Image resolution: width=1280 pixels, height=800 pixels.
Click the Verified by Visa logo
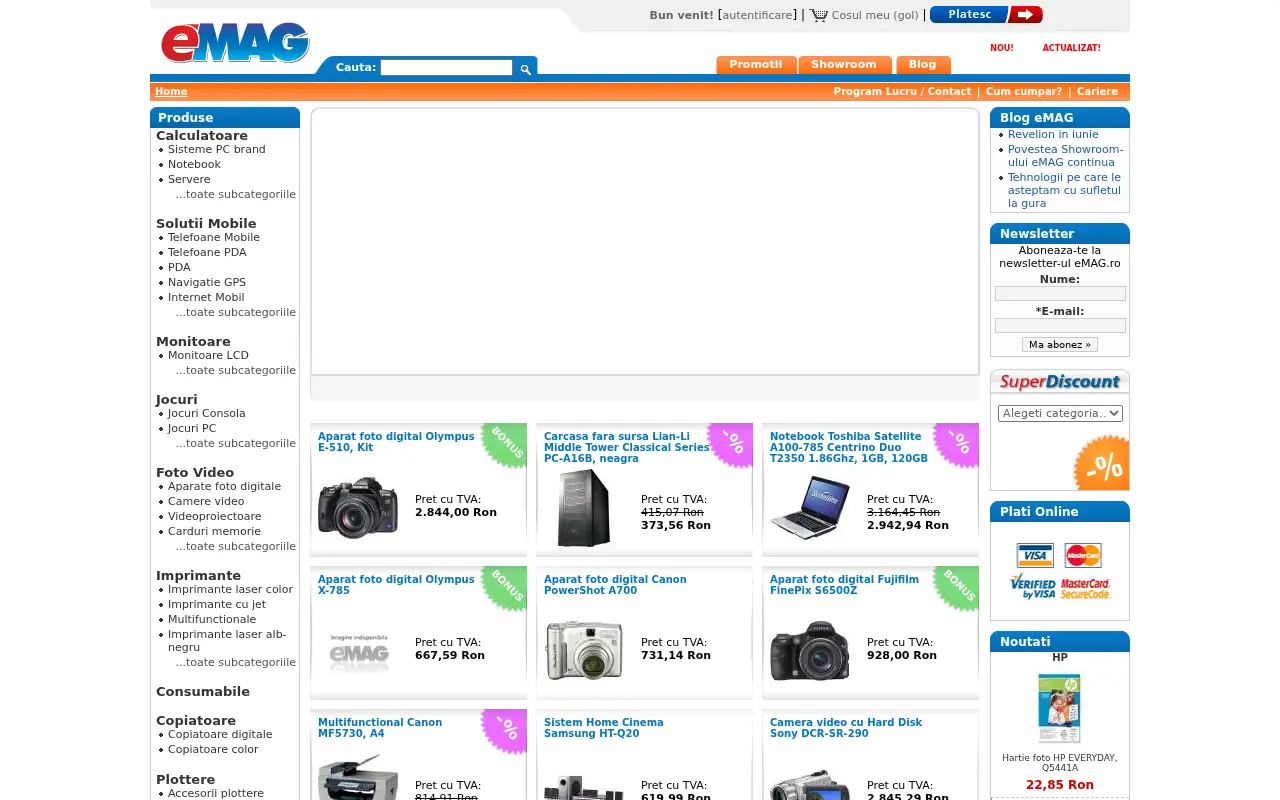(1032, 587)
